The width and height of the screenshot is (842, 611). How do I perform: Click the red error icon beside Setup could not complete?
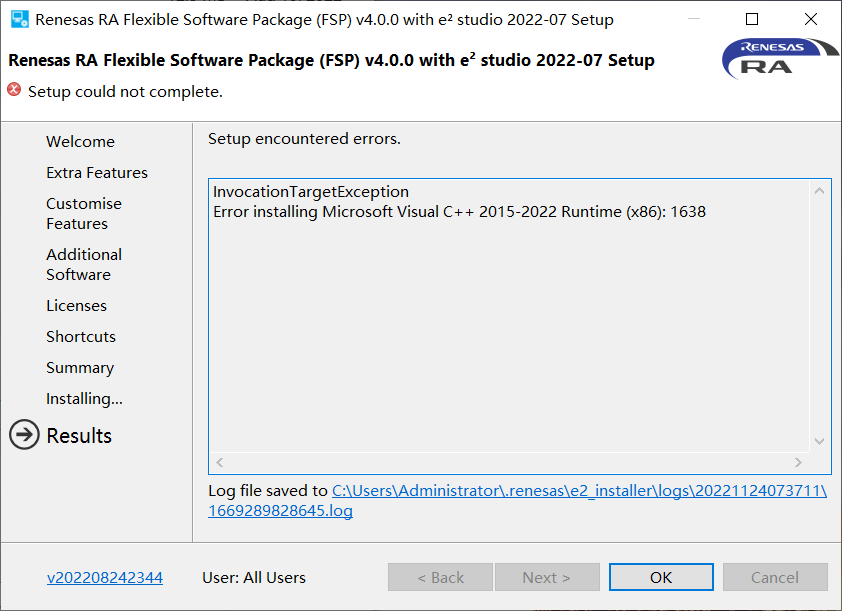[x=14, y=90]
